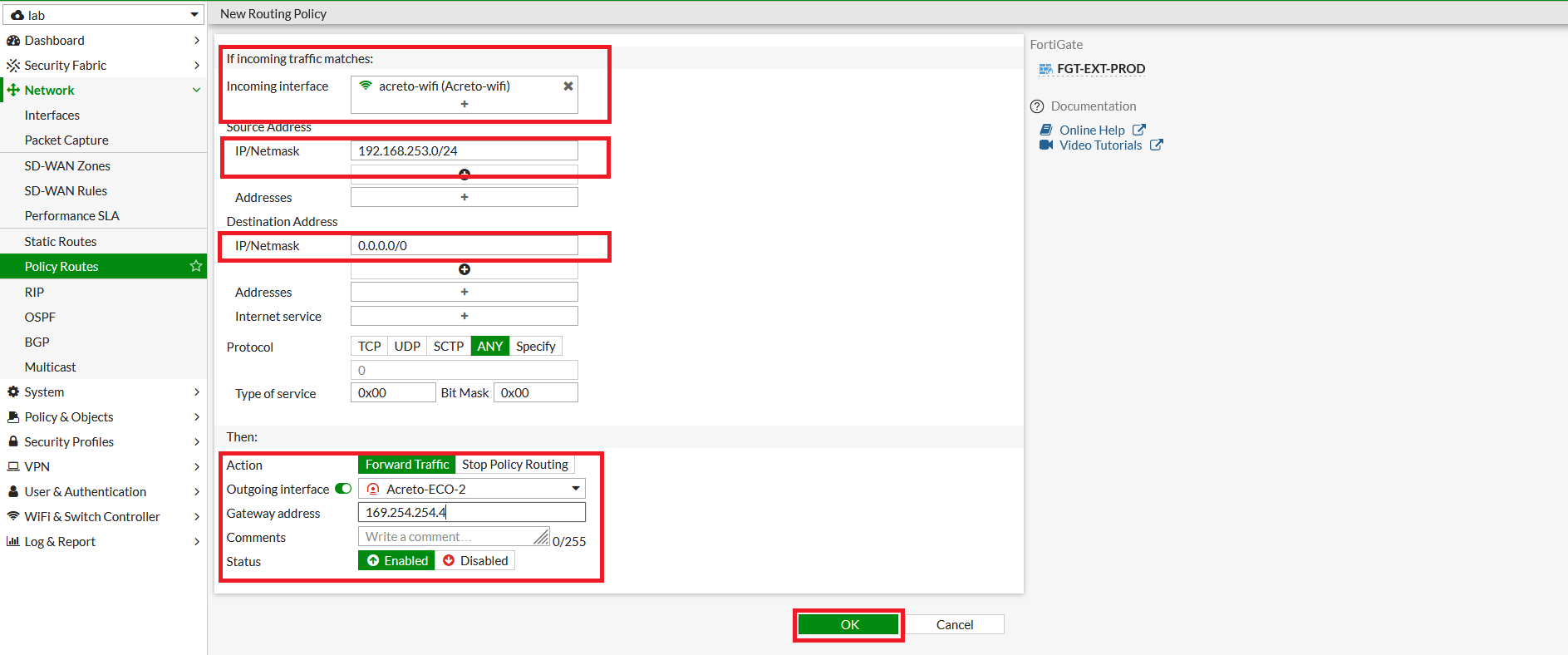Image resolution: width=1568 pixels, height=655 pixels.
Task: Add an Internet service entry
Action: [465, 316]
